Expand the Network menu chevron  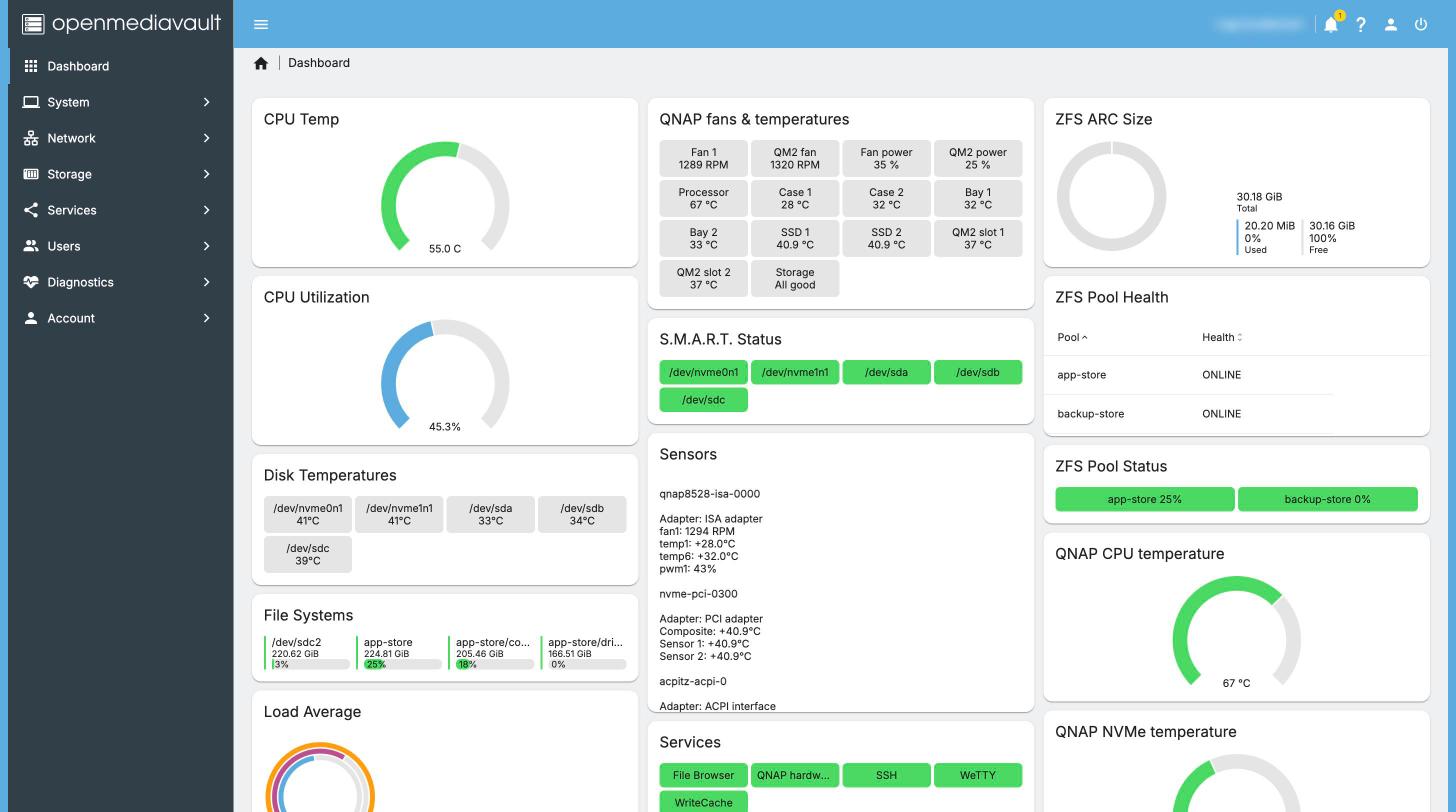(207, 138)
